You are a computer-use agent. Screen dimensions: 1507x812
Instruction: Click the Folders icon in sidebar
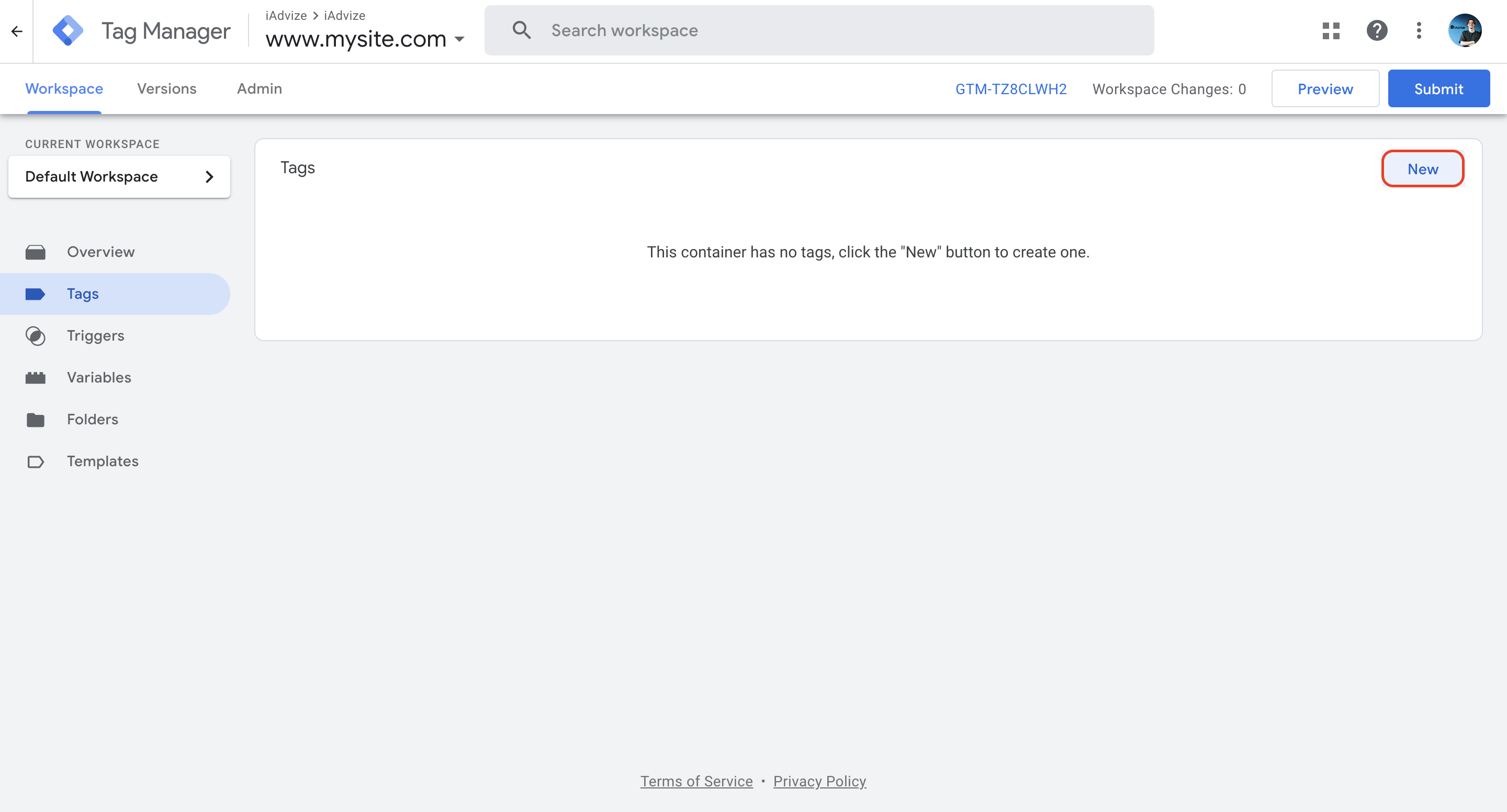36,420
